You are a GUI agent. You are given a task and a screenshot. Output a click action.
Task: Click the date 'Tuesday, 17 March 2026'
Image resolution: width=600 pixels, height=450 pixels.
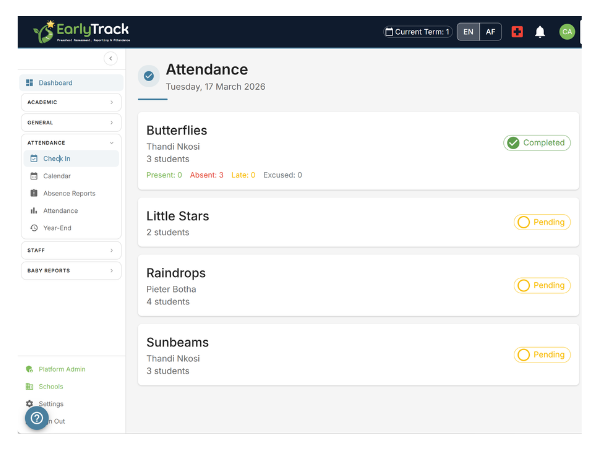point(215,87)
